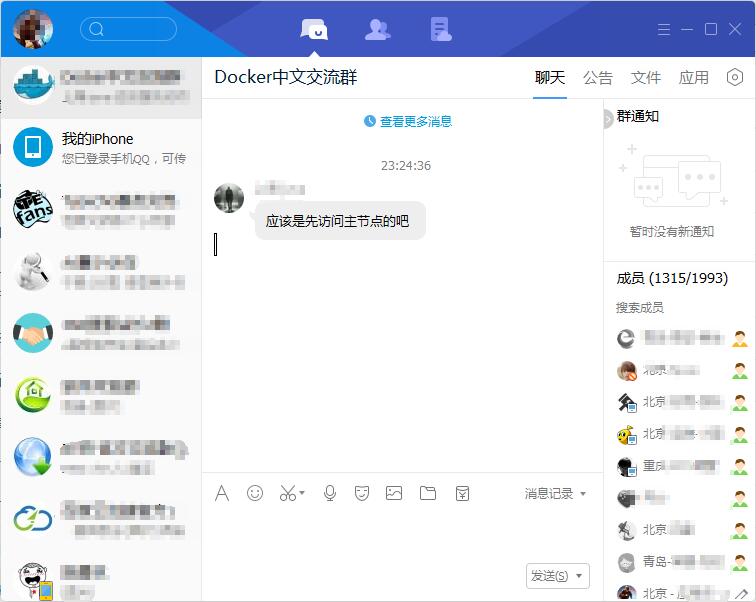Open the green house avatar conversation
This screenshot has height=602, width=756.
tap(101, 395)
